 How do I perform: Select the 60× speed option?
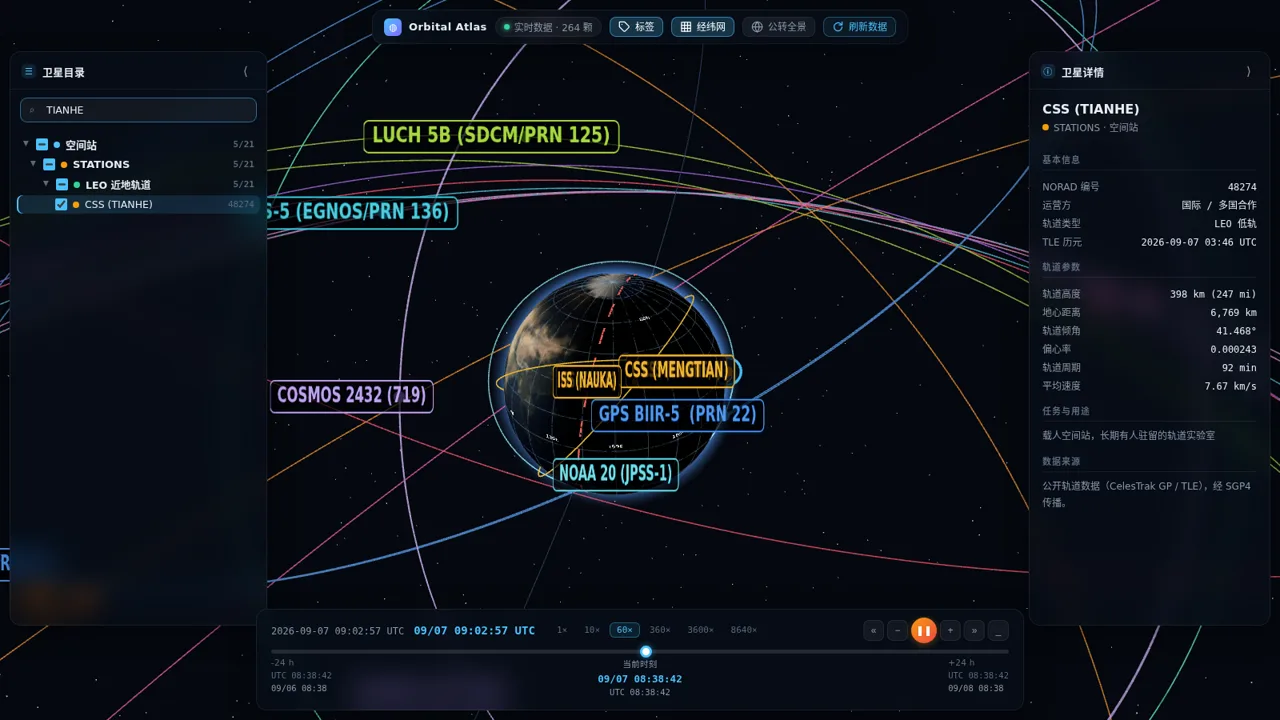click(625, 630)
